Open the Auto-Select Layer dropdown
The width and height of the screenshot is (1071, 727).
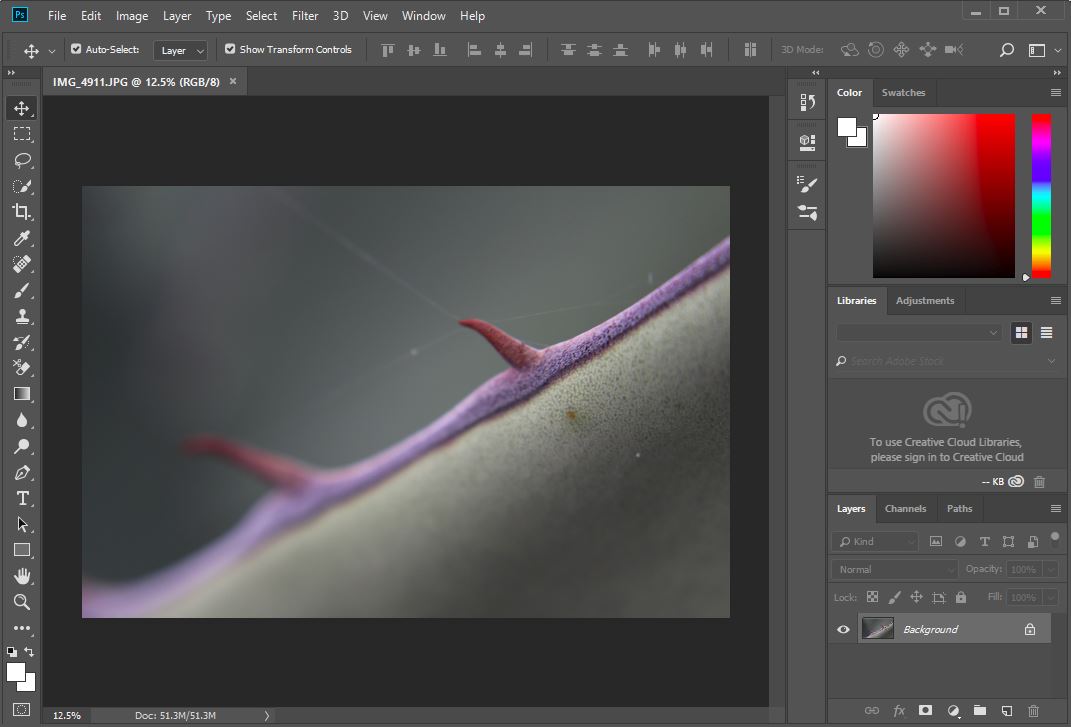(181, 50)
